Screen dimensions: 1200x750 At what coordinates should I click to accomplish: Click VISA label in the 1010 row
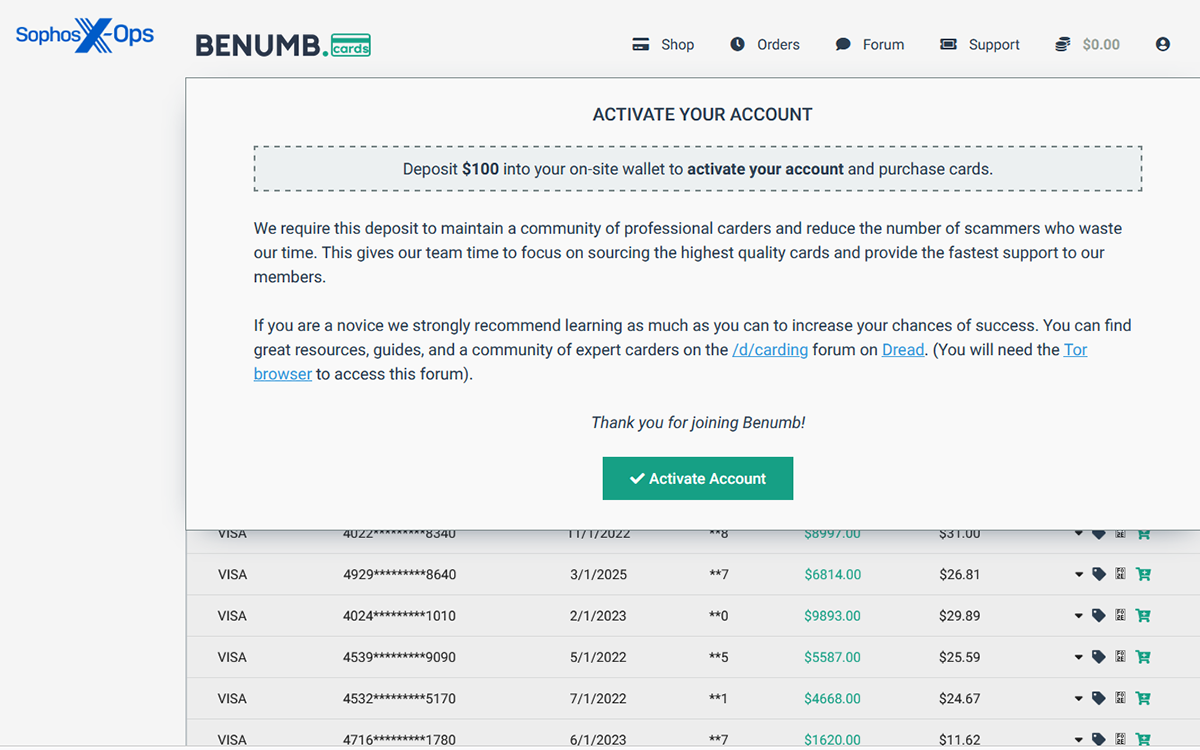[232, 615]
